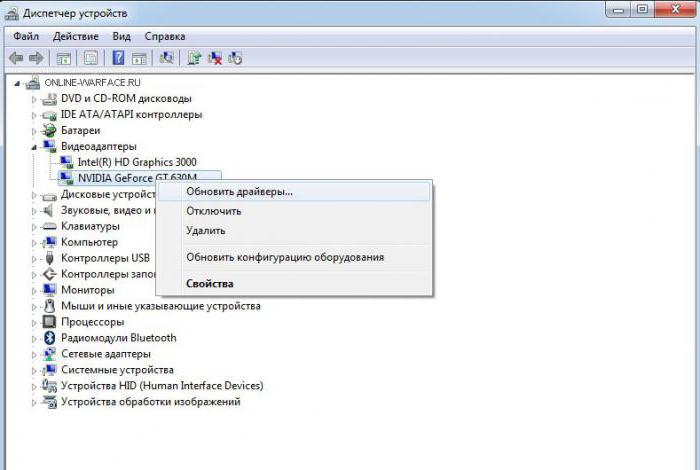
Task: Select the Батареи label
Action: (80, 130)
